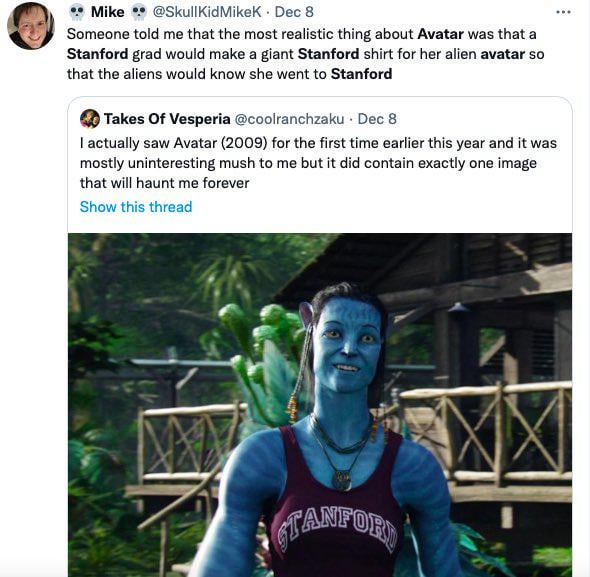Open the three-dot more options menu
590x577 pixels.
click(563, 12)
